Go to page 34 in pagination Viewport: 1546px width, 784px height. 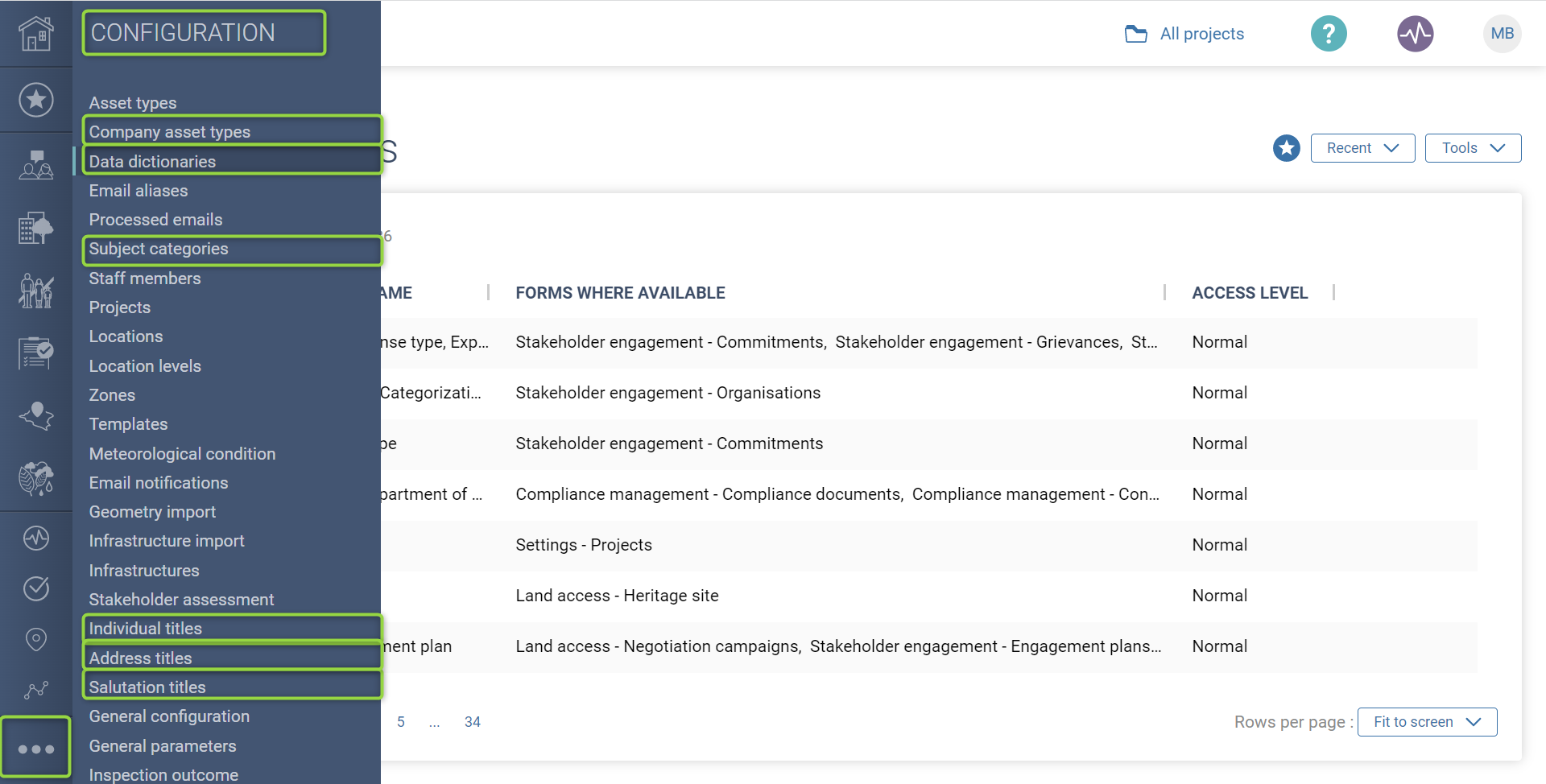pos(473,722)
